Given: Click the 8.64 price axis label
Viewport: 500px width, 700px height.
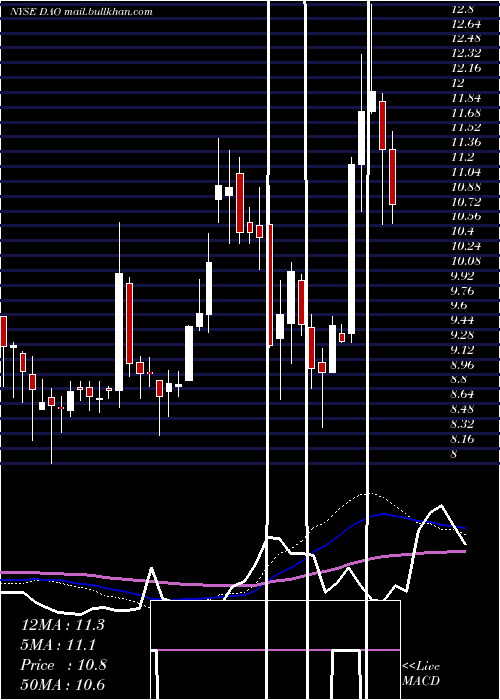Looking at the screenshot, I should 462,394.
